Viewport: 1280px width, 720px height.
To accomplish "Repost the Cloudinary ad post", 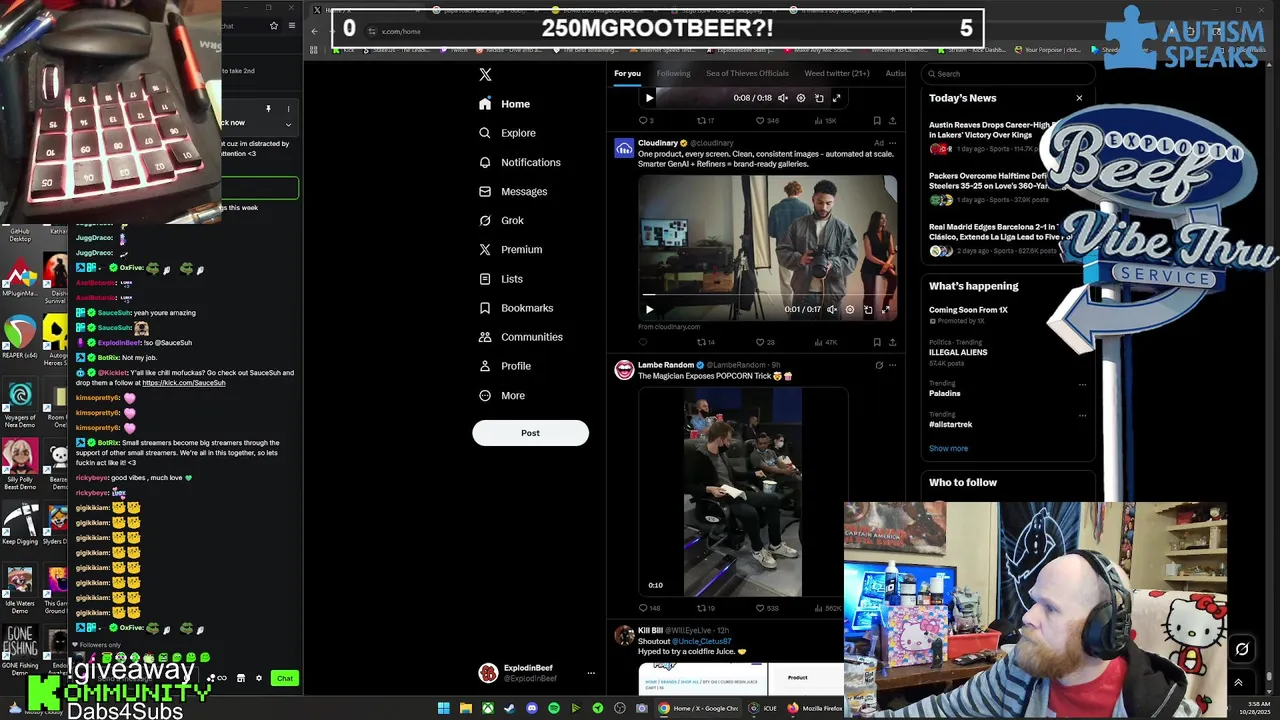I will (704, 342).
